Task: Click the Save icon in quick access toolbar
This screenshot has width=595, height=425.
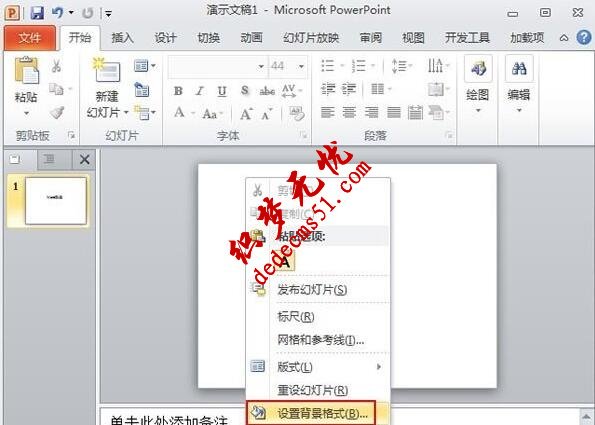Action: tap(37, 13)
